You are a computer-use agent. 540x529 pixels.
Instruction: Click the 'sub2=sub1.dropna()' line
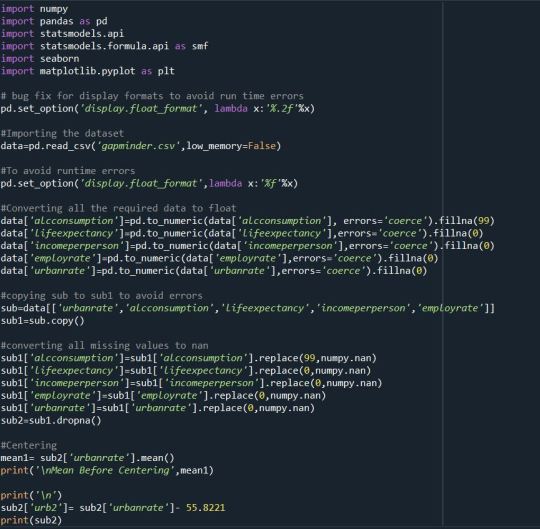pyautogui.click(x=51, y=420)
